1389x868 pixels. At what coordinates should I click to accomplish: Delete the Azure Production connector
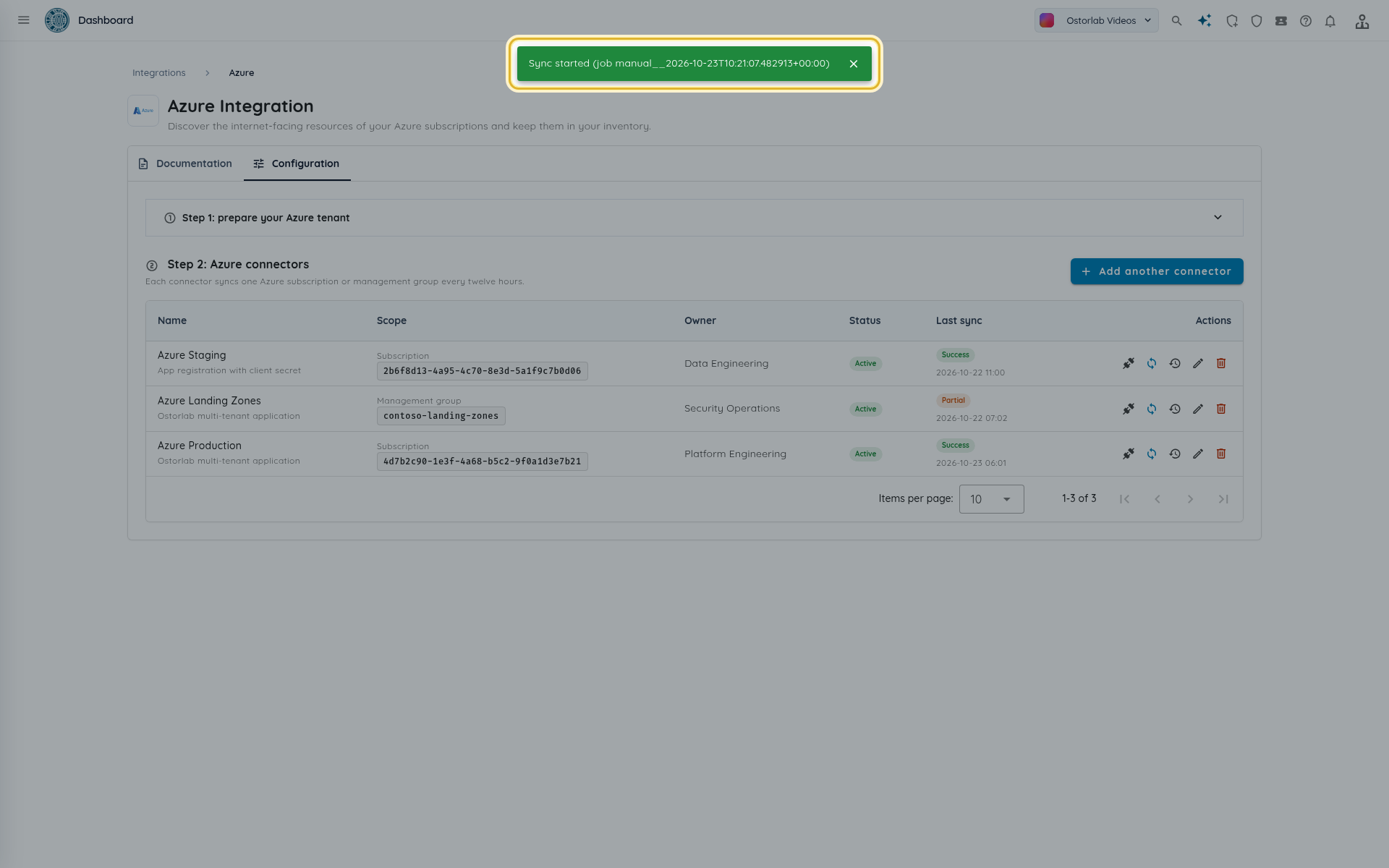(1221, 454)
